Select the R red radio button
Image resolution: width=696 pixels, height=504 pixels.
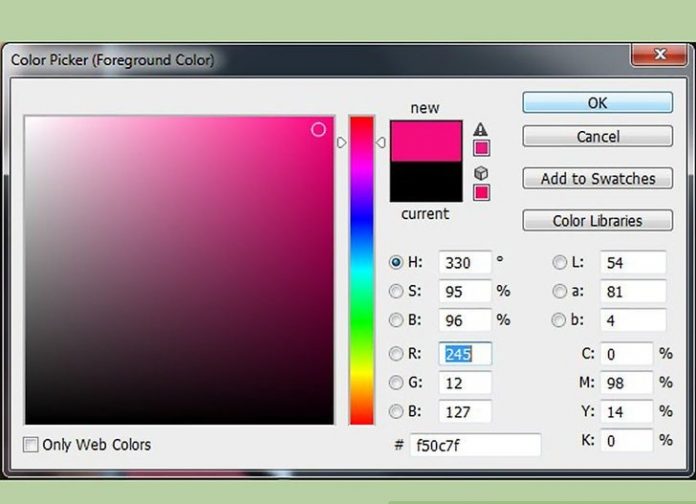point(396,353)
